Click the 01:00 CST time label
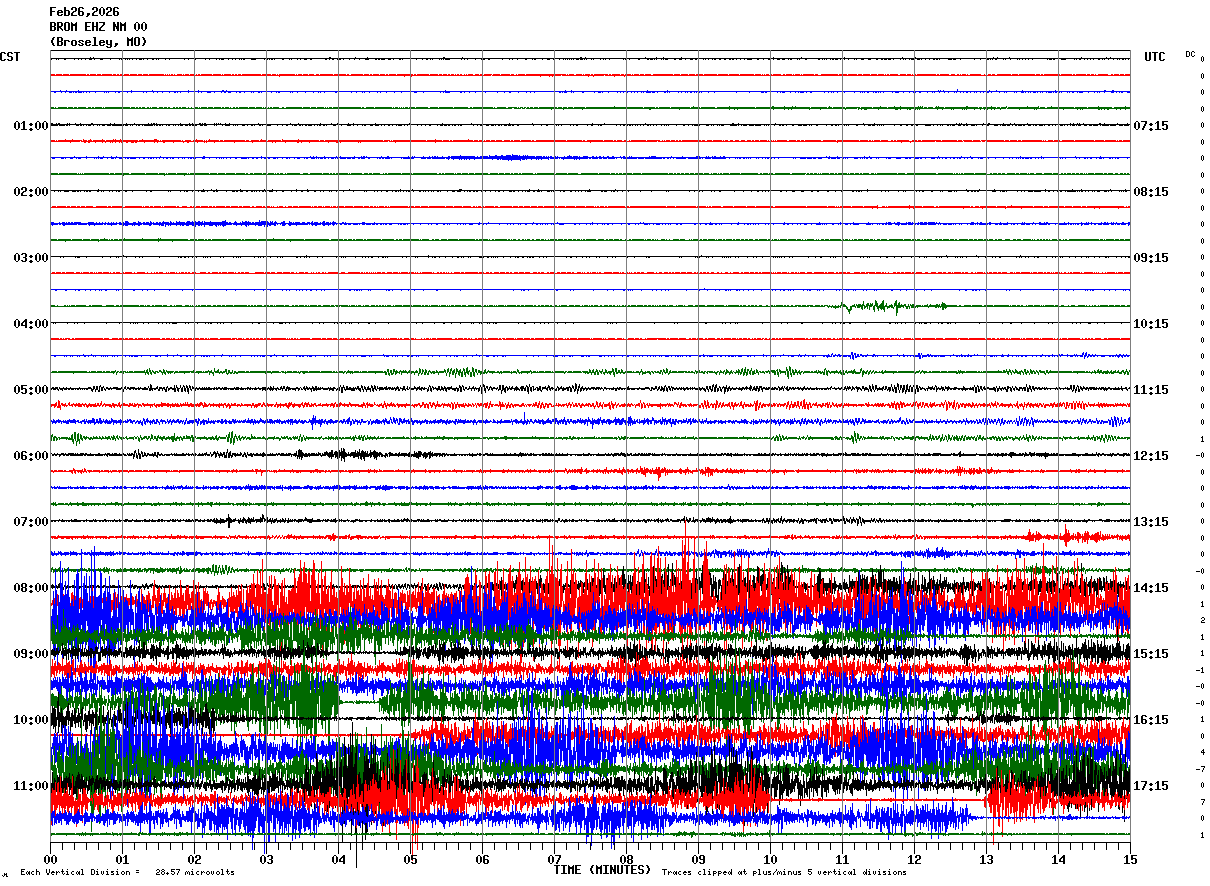Screen dimensions: 1210x886 coord(30,126)
